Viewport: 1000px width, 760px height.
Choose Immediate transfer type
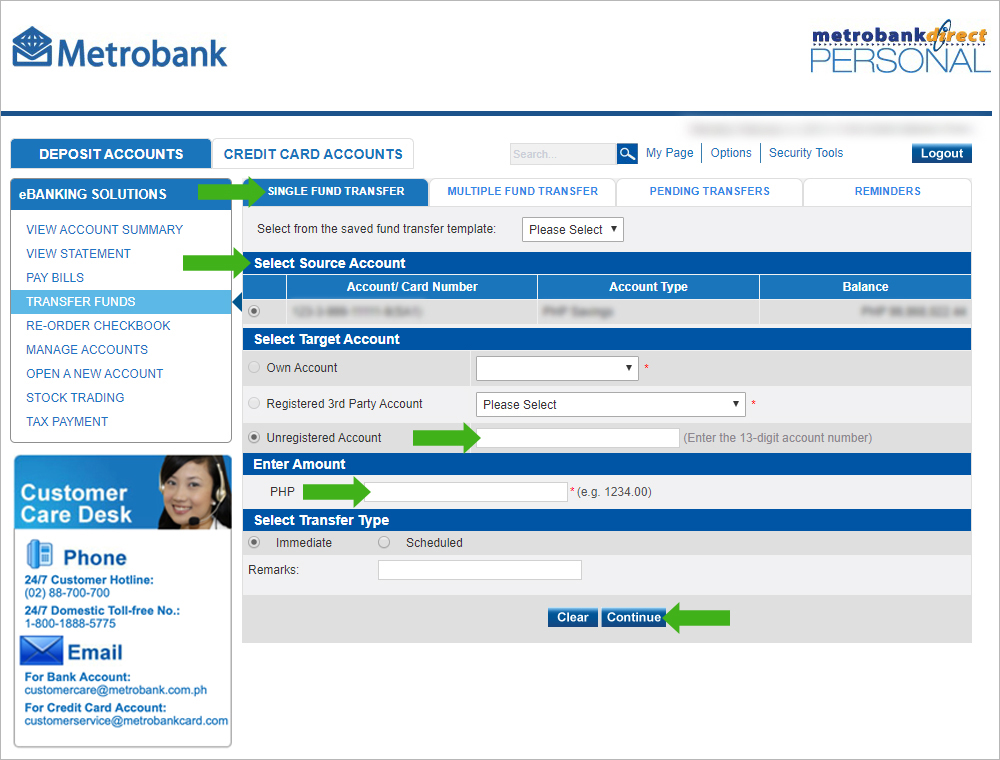coord(254,543)
